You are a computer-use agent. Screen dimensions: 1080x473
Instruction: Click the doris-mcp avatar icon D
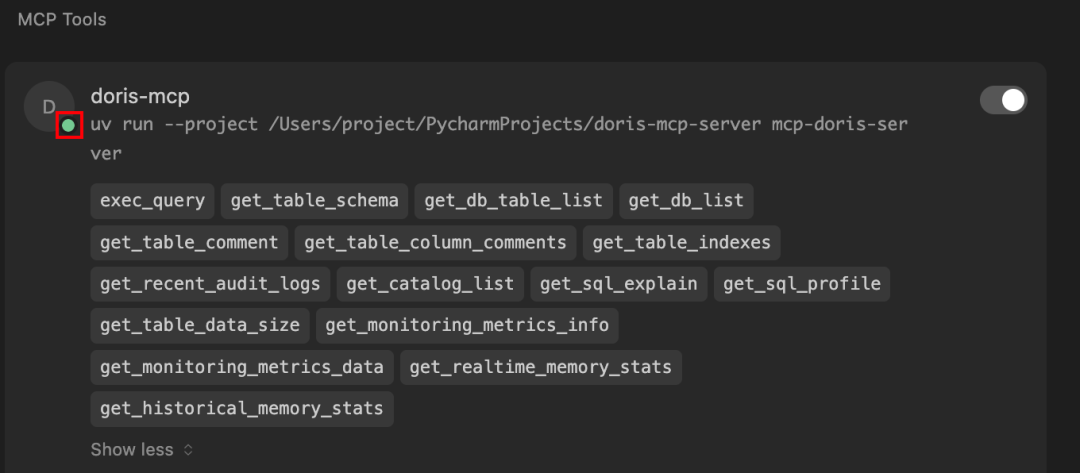pyautogui.click(x=49, y=106)
